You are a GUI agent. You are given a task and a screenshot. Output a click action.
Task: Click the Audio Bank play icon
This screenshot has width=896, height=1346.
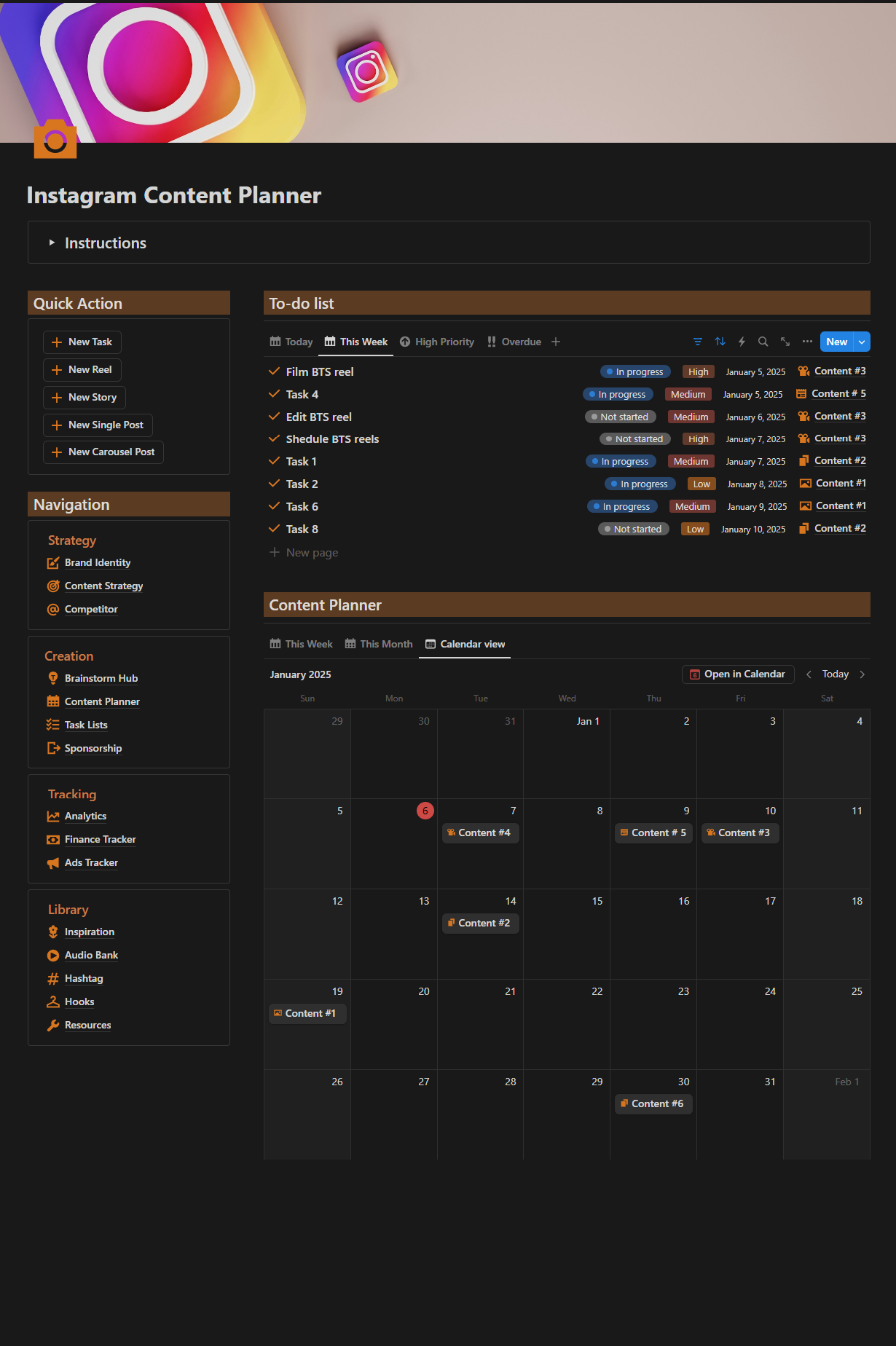pyautogui.click(x=53, y=956)
